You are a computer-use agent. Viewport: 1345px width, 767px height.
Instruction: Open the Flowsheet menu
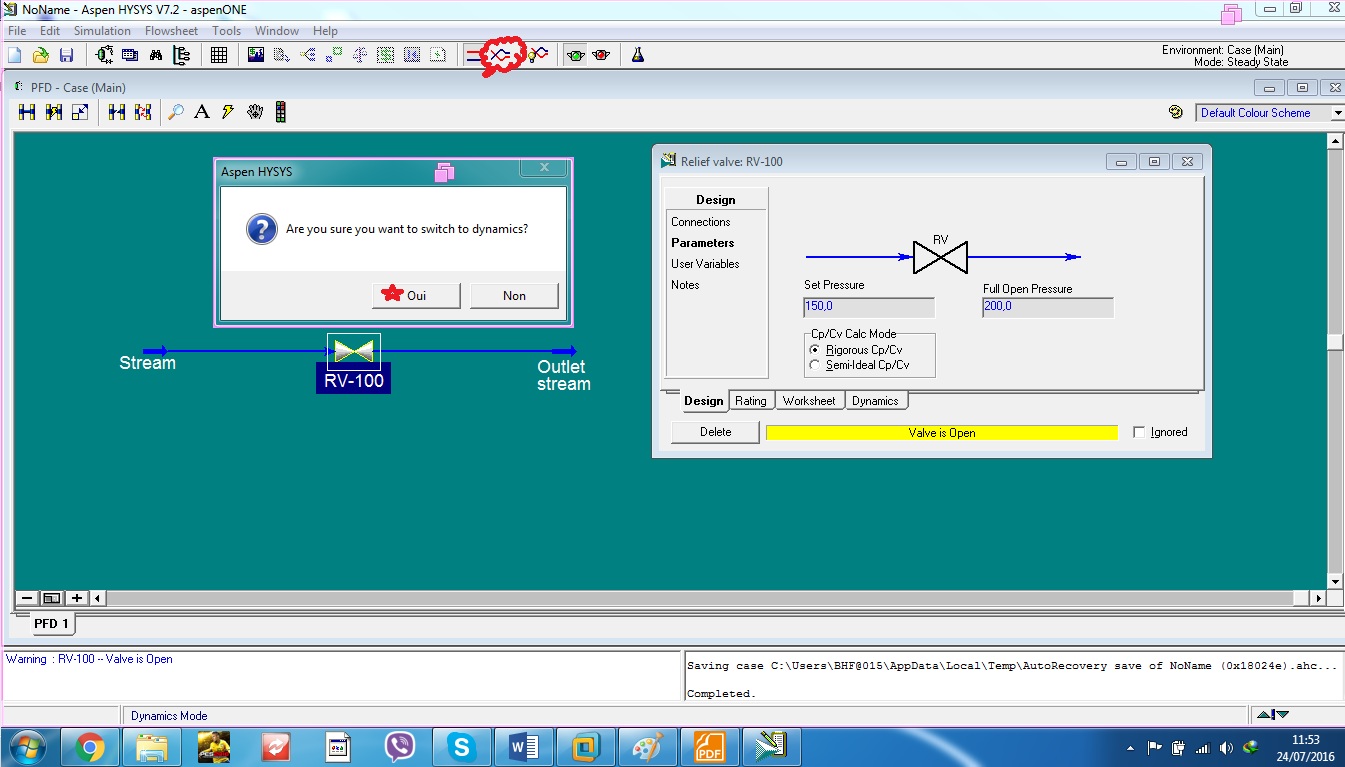(x=171, y=31)
